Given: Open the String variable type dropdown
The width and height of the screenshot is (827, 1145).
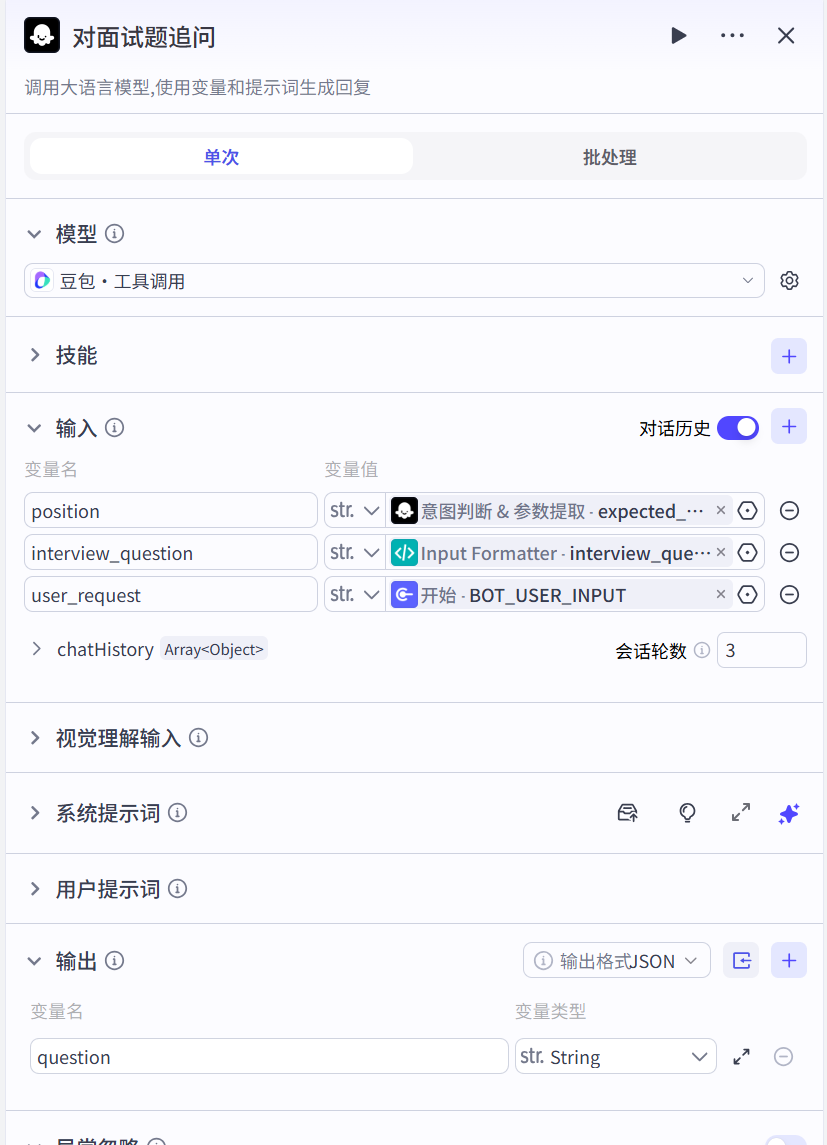Looking at the screenshot, I should [x=615, y=1057].
